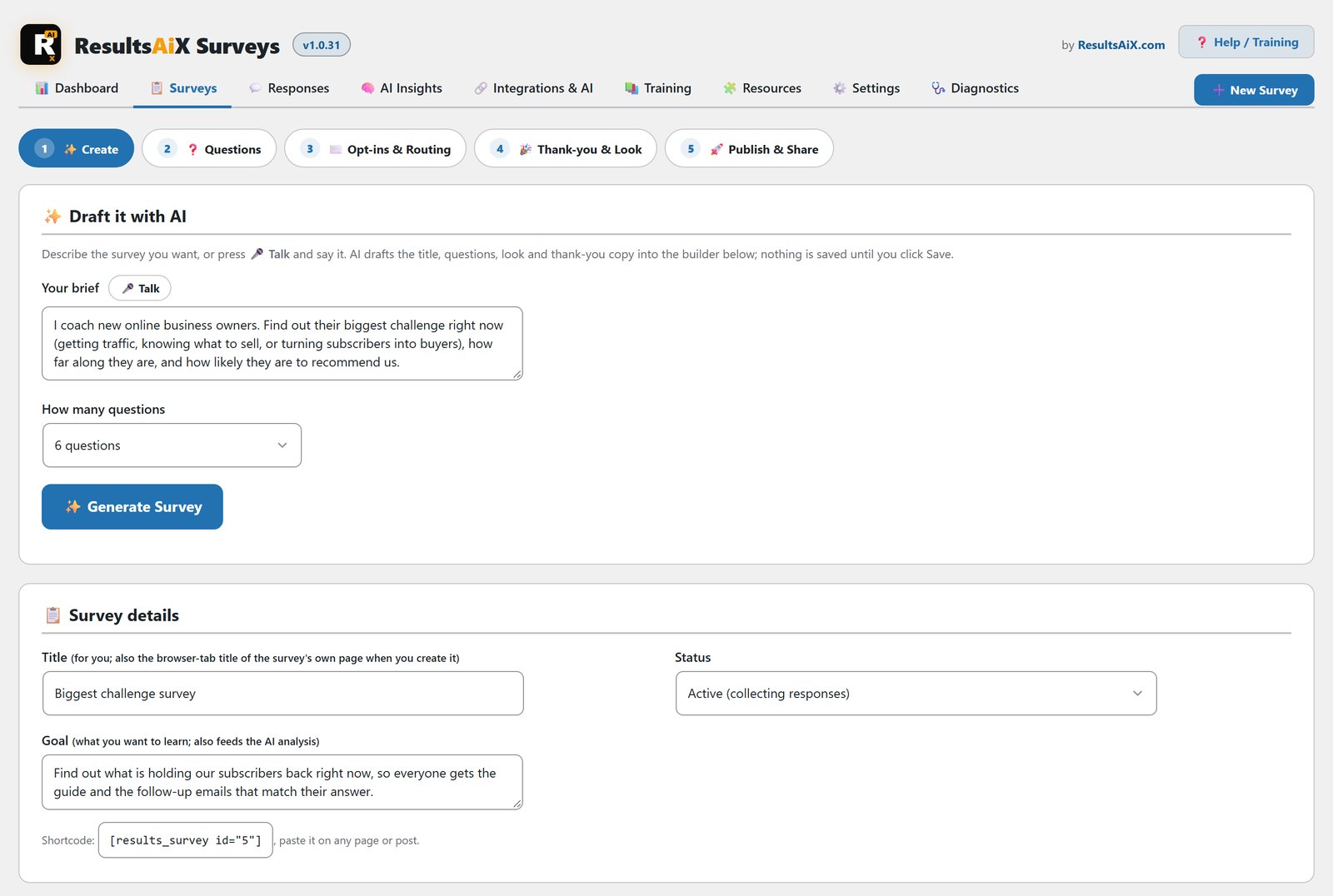Screen dimensions: 1333x896
Task: Click the Generate Survey button
Action: click(132, 506)
